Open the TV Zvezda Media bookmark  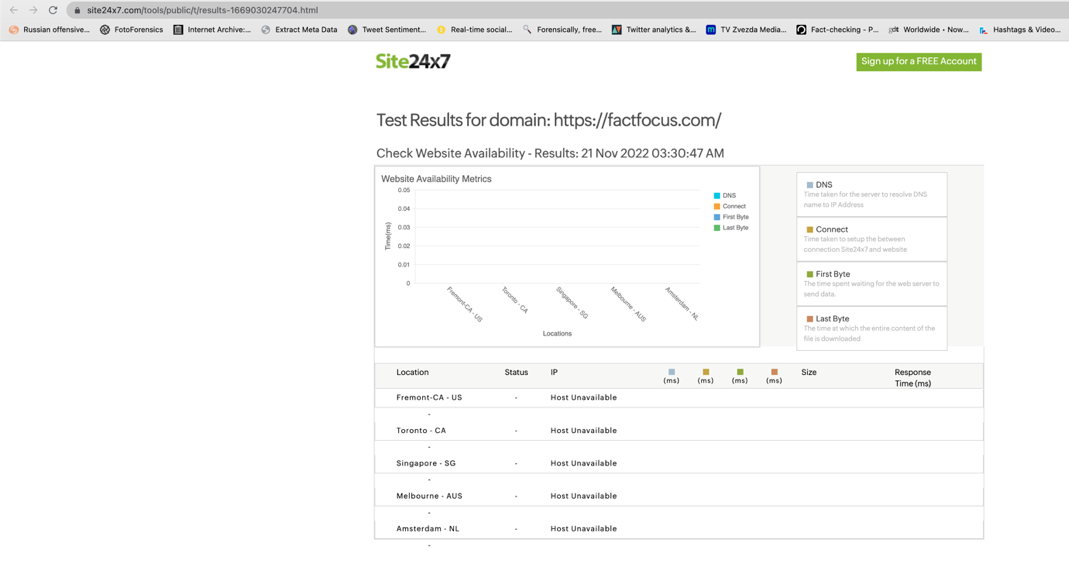click(x=746, y=30)
